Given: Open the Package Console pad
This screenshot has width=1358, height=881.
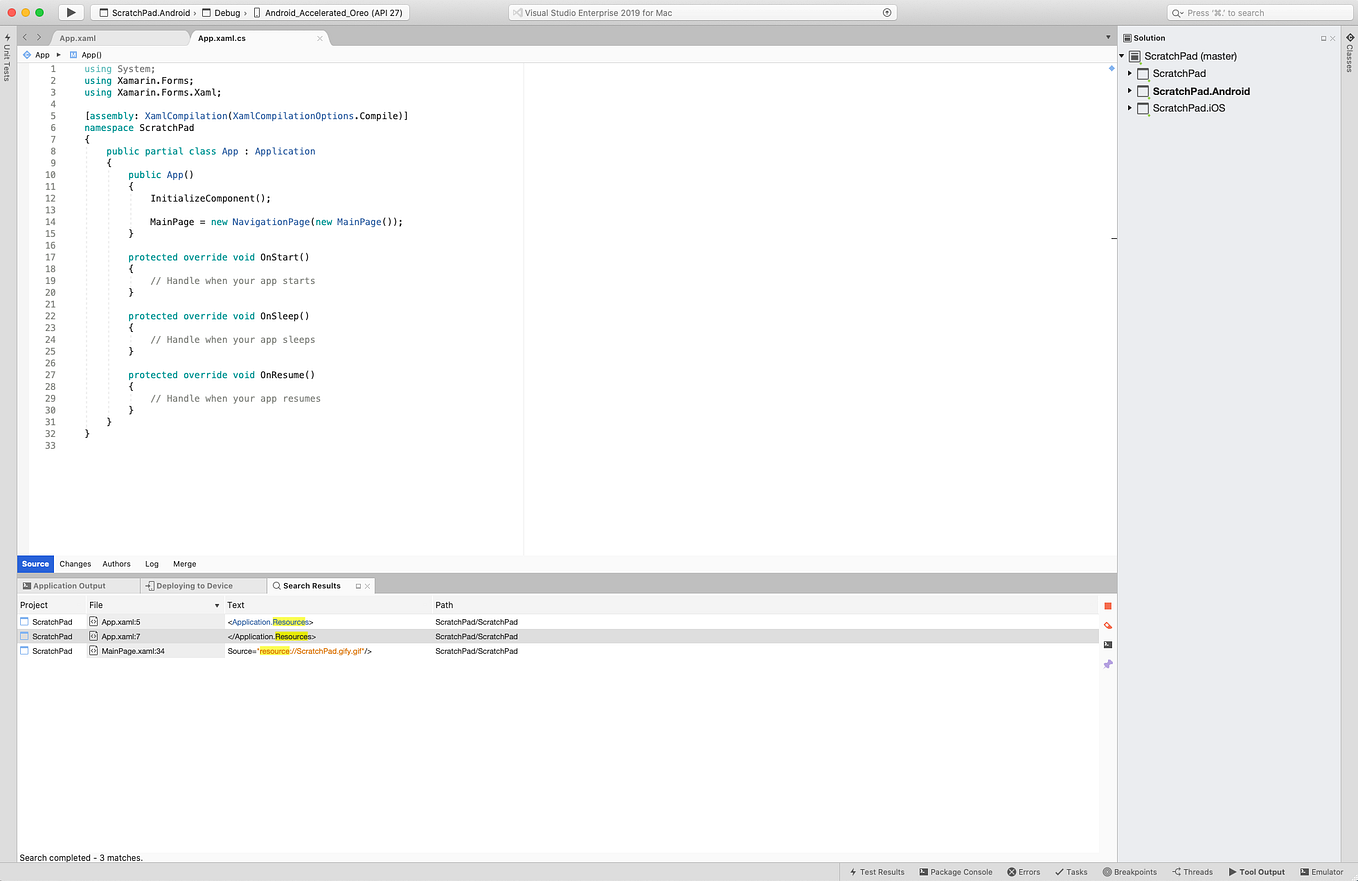Looking at the screenshot, I should (955, 871).
